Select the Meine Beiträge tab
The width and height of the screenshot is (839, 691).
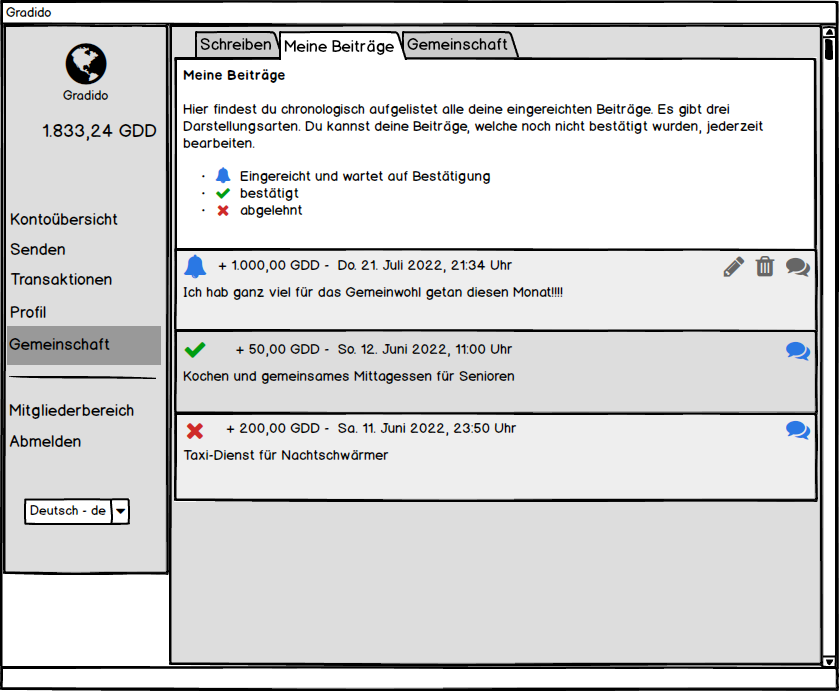(339, 46)
